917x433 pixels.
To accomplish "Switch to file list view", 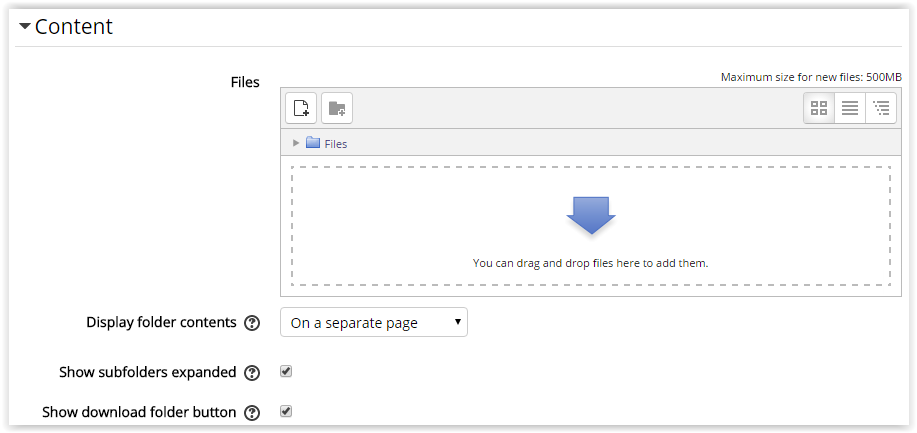I will click(850, 108).
